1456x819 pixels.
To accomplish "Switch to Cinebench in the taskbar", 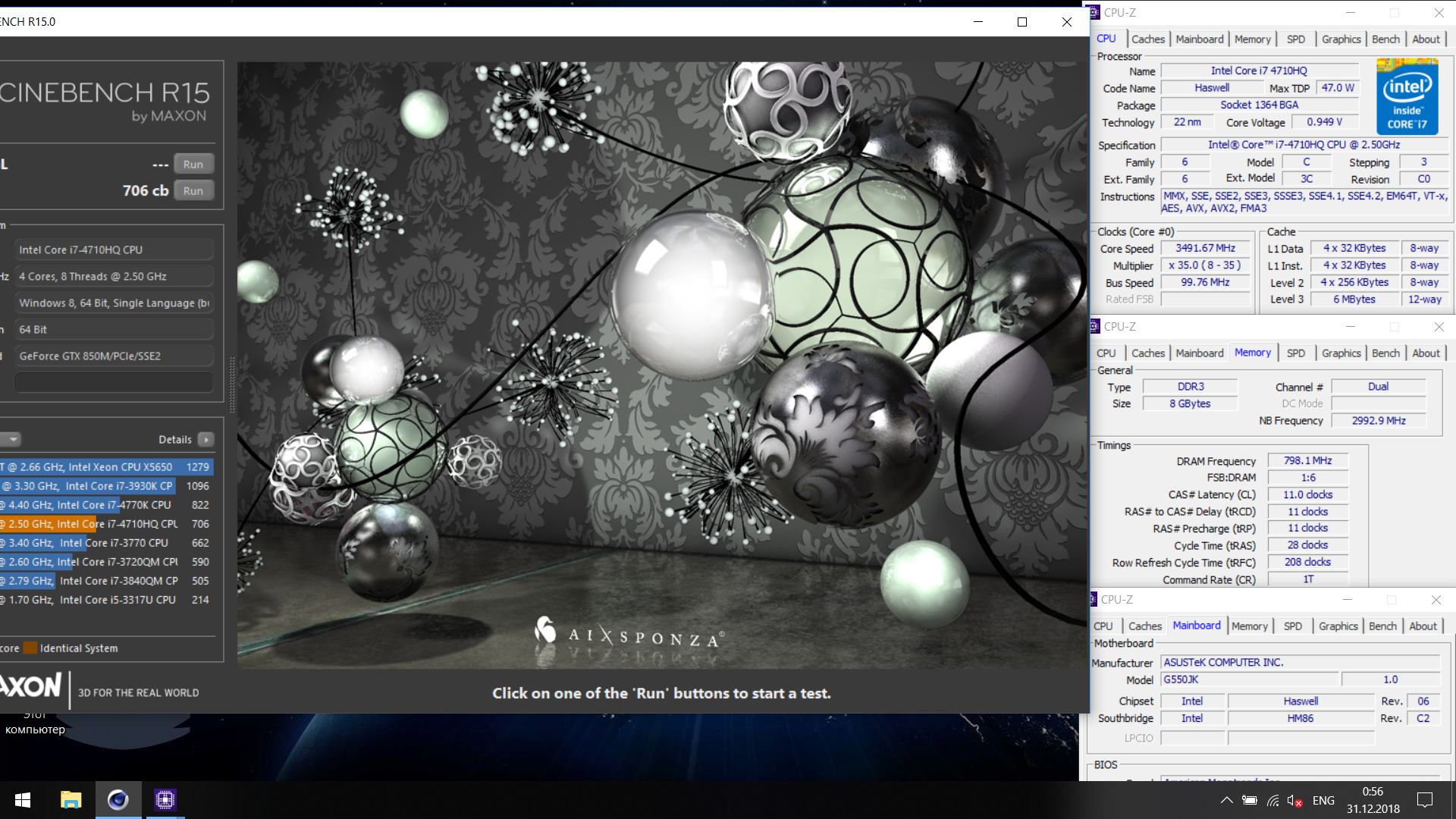I will point(118,800).
